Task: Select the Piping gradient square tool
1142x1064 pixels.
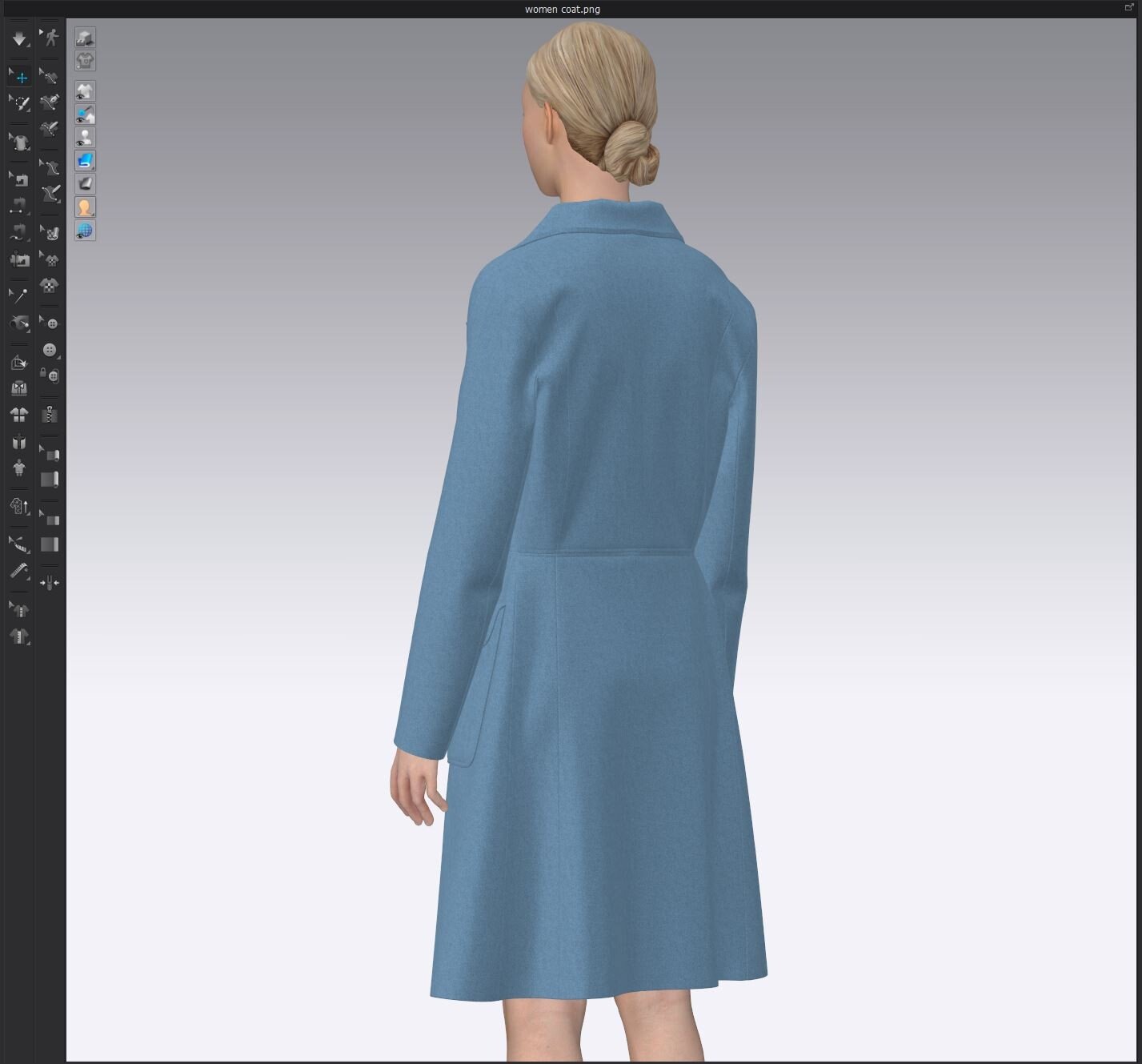Action: (x=50, y=544)
